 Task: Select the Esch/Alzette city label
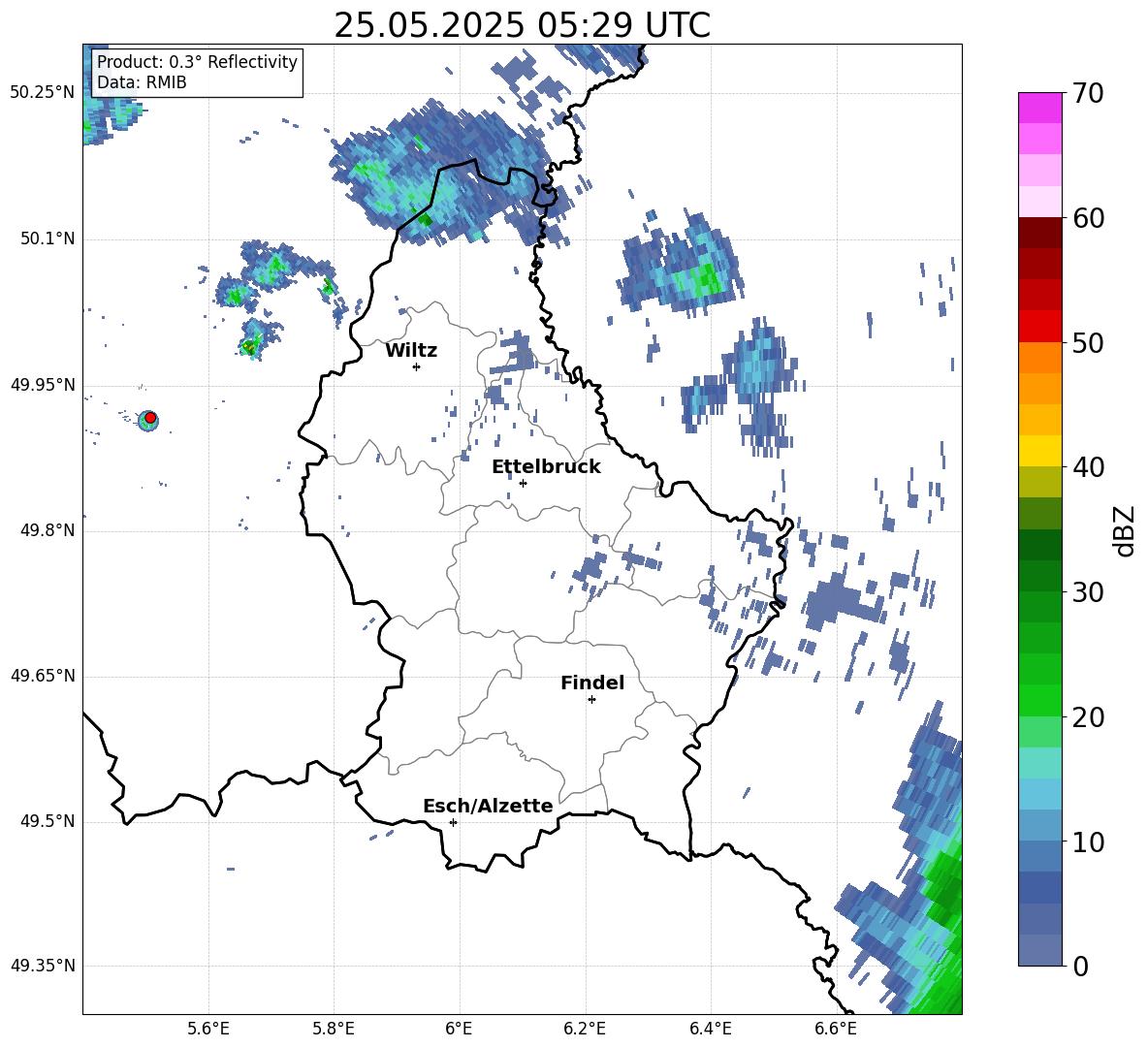click(x=488, y=806)
